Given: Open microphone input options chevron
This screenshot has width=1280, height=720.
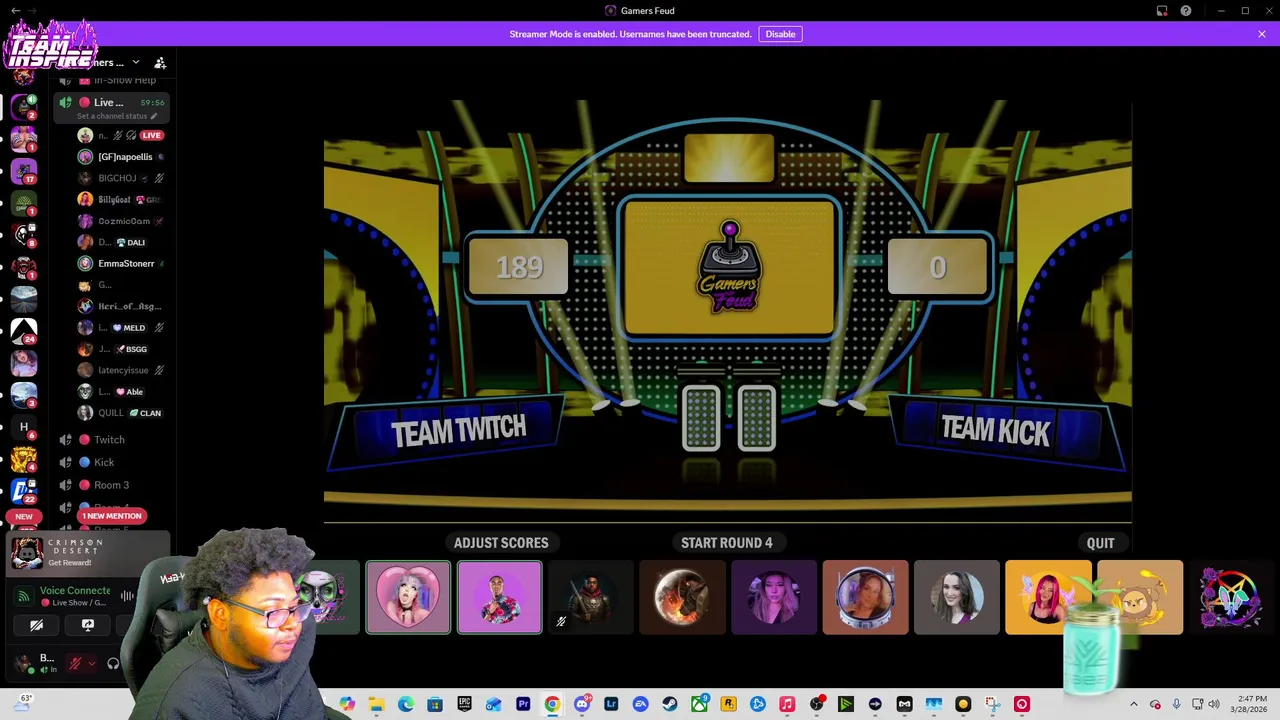Looking at the screenshot, I should 92,664.
